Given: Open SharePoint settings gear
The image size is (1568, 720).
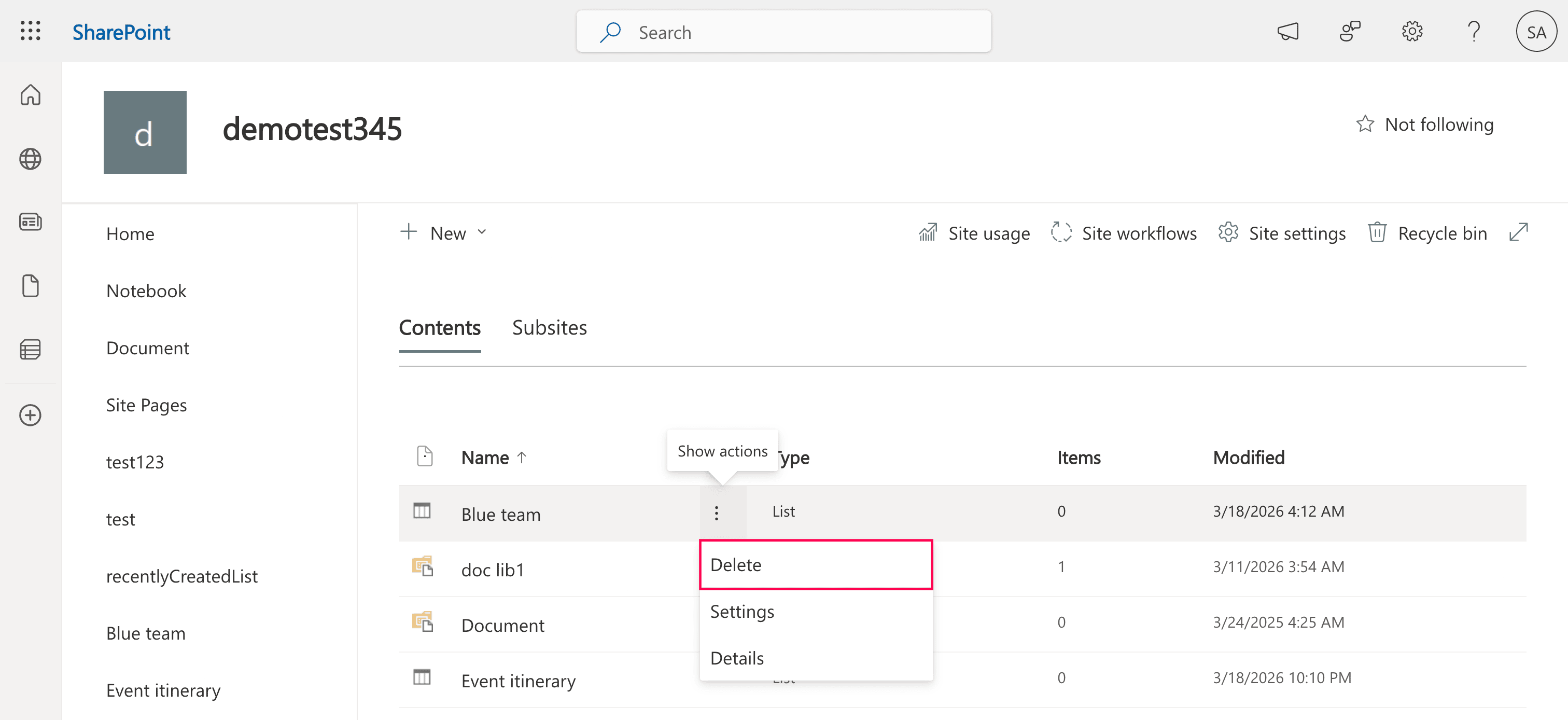Looking at the screenshot, I should [1412, 31].
